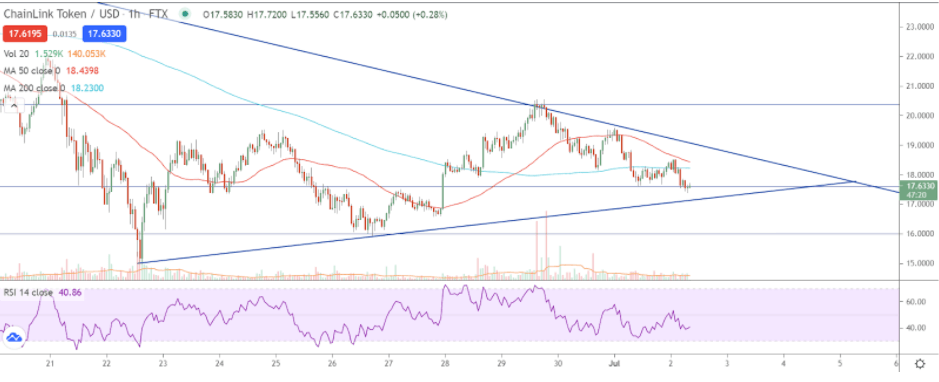Click the green 17.6330 current price tag
The height and width of the screenshot is (382, 939).
pyautogui.click(x=918, y=190)
